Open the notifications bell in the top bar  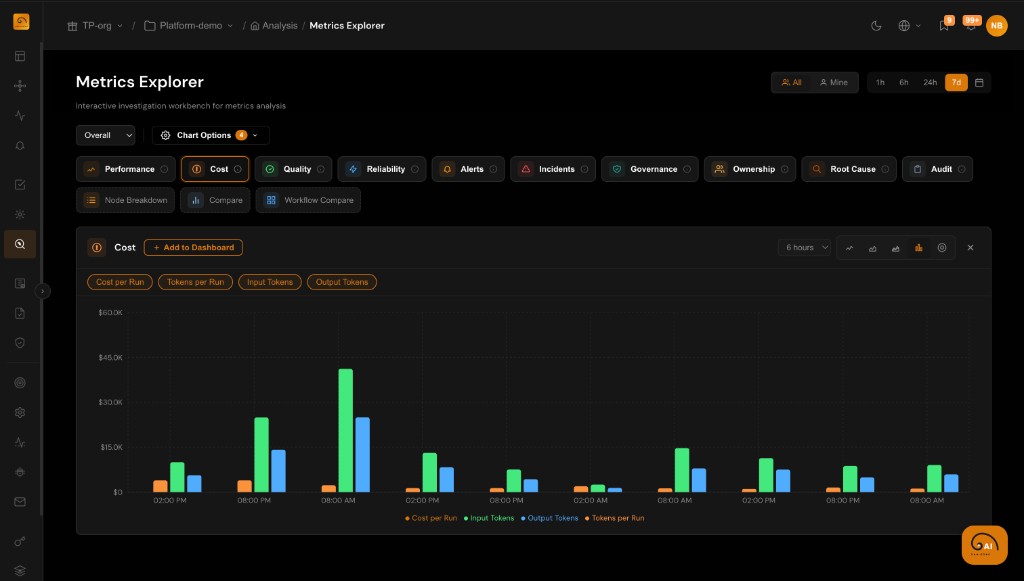(970, 25)
